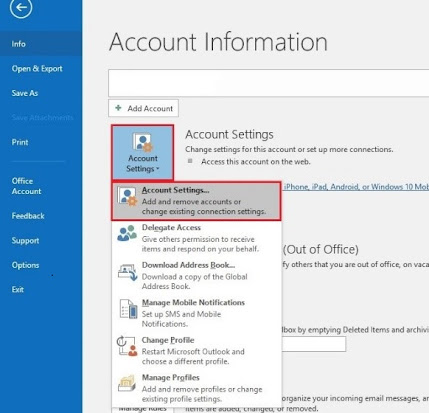Click Access this account on the web
Image resolution: width=429 pixels, height=413 pixels.
[256, 162]
